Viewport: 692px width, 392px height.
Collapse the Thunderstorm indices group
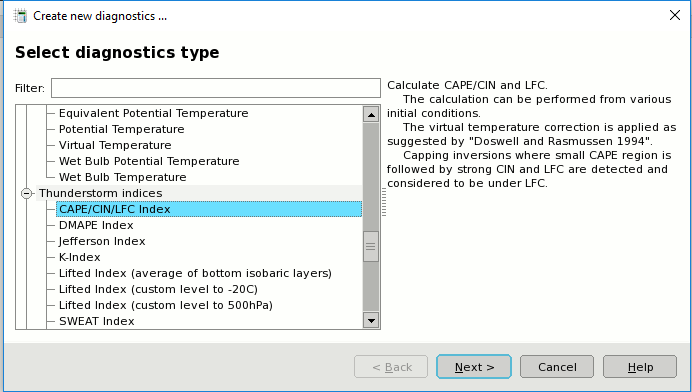coord(26,193)
